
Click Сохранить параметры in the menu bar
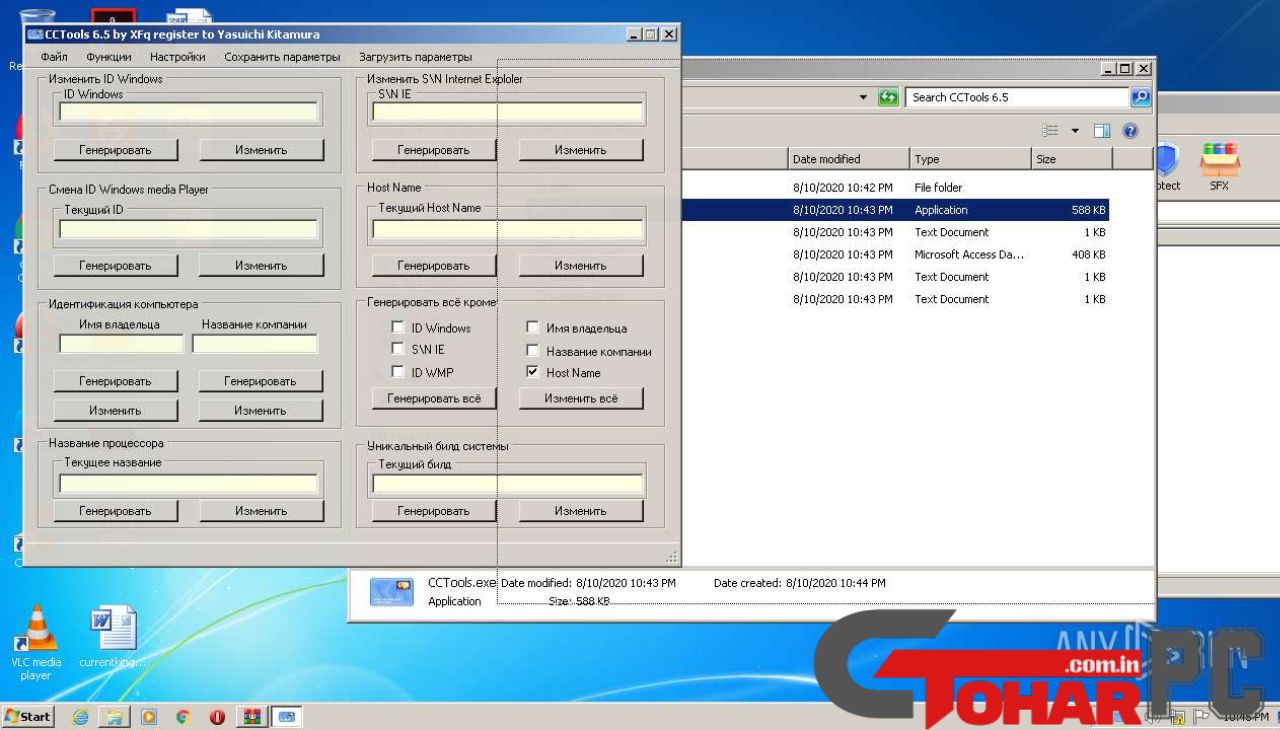point(282,57)
